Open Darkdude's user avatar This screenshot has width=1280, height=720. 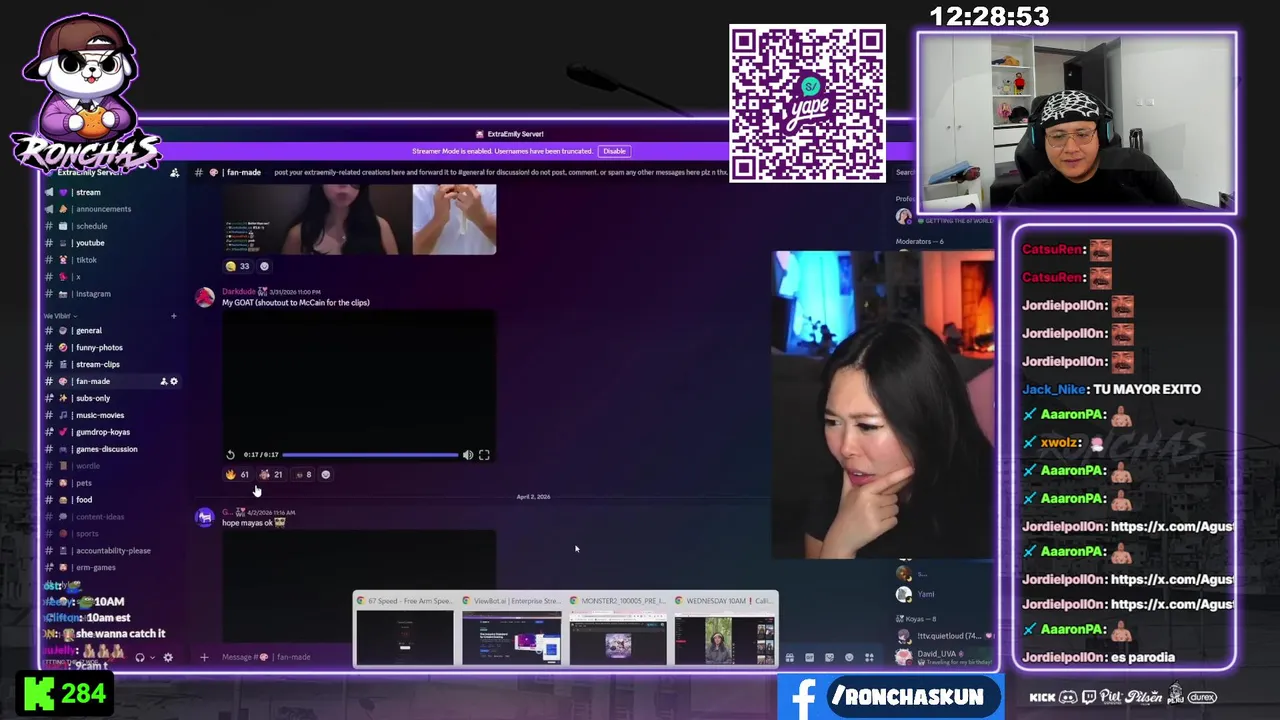(x=205, y=297)
